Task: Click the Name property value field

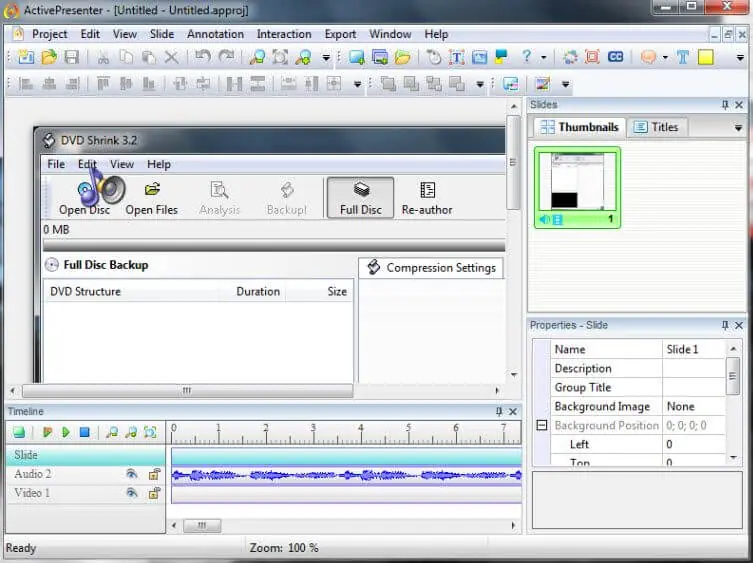Action: [x=694, y=349]
